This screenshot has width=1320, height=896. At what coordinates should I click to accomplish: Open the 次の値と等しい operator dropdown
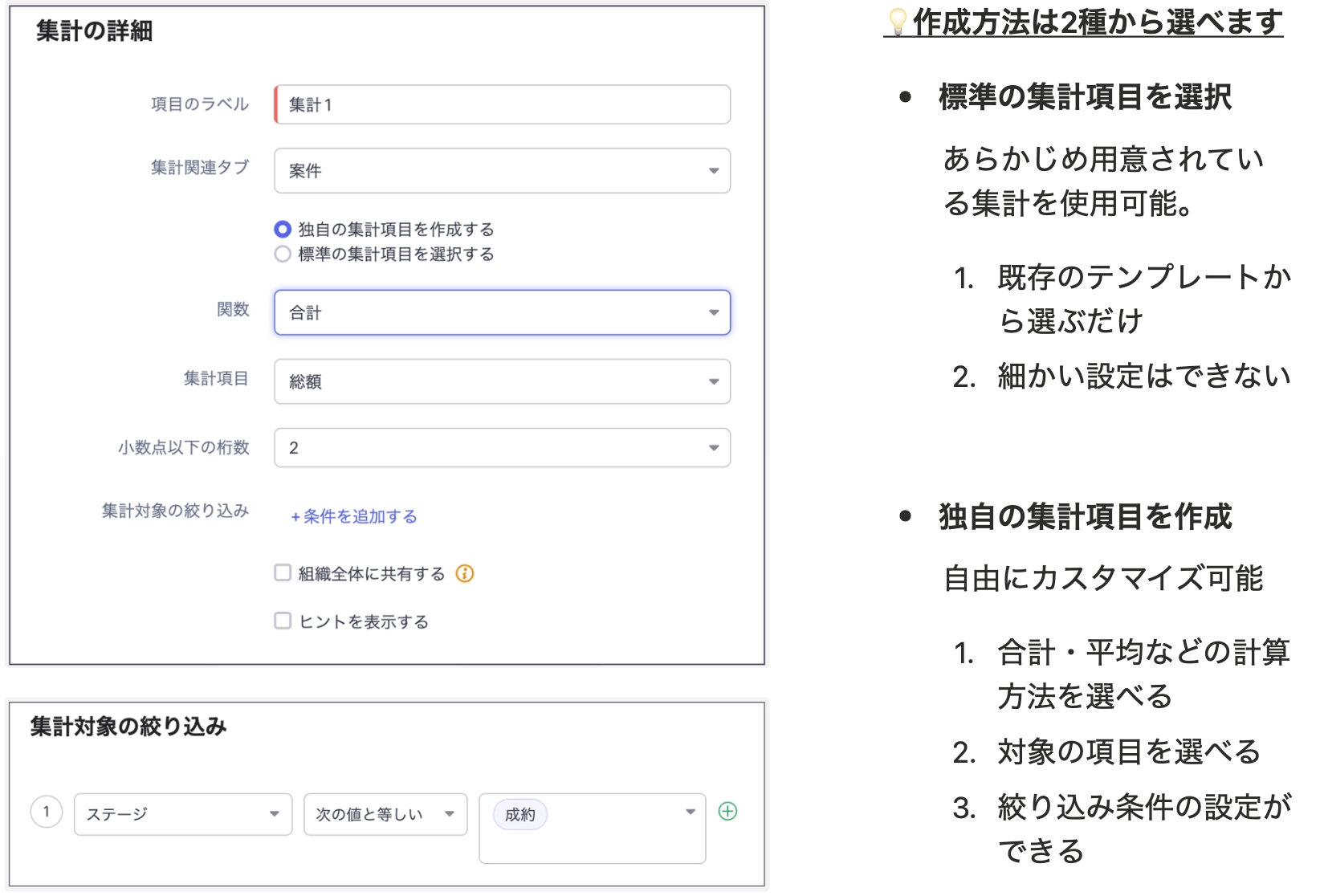[385, 814]
